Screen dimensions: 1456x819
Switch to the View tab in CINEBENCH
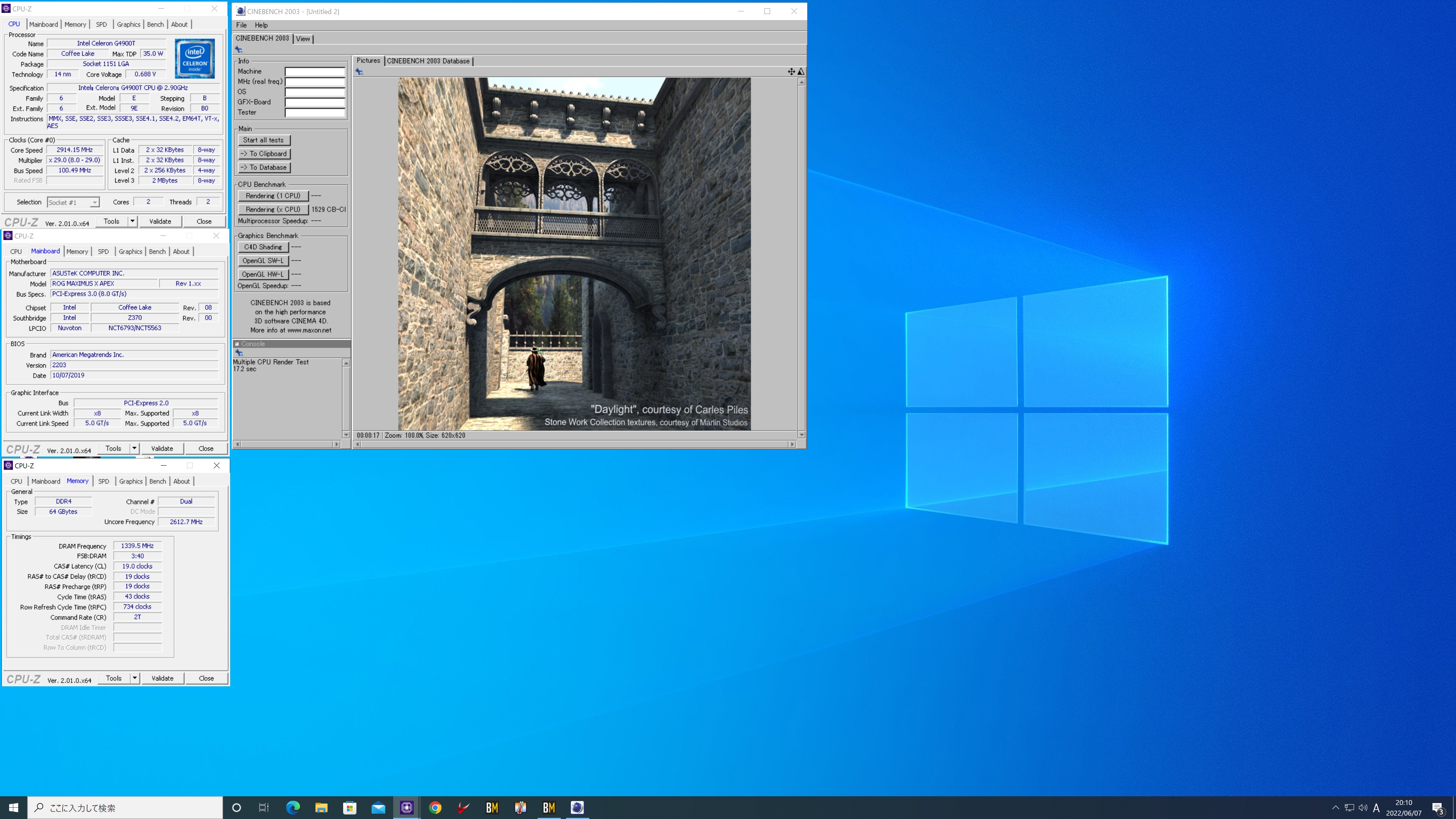pyautogui.click(x=303, y=39)
